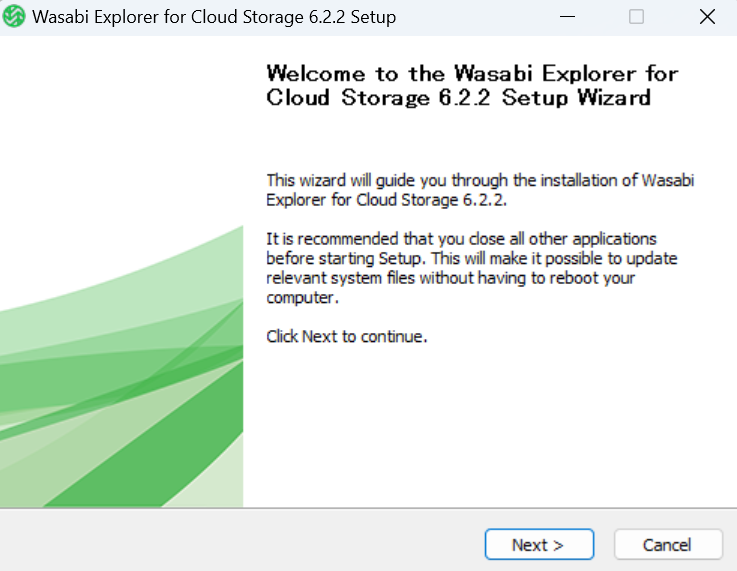Screen dimensions: 737x571
Task: Click the 'Click Next to continue.' text
Action: (x=347, y=336)
